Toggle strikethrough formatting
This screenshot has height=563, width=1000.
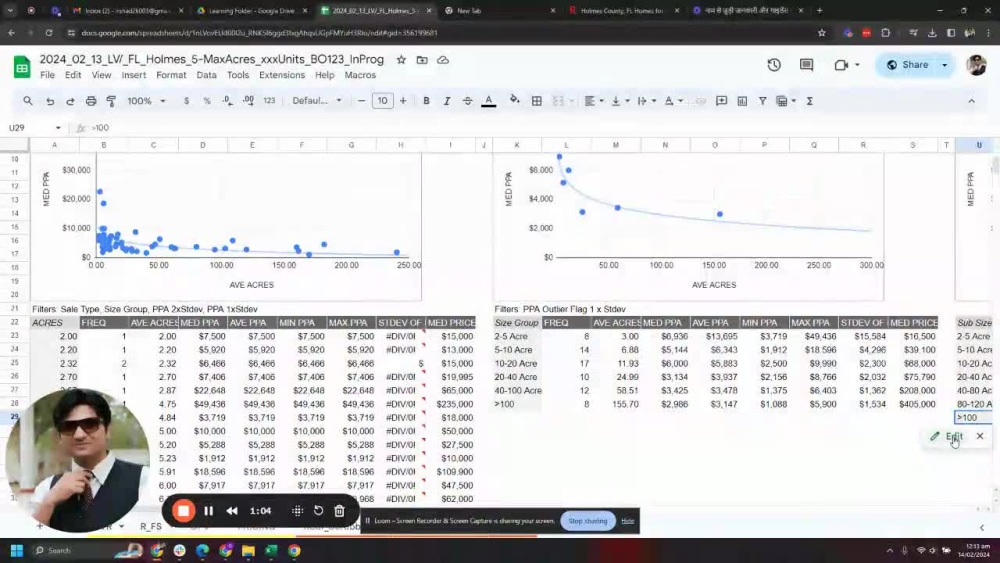[467, 101]
